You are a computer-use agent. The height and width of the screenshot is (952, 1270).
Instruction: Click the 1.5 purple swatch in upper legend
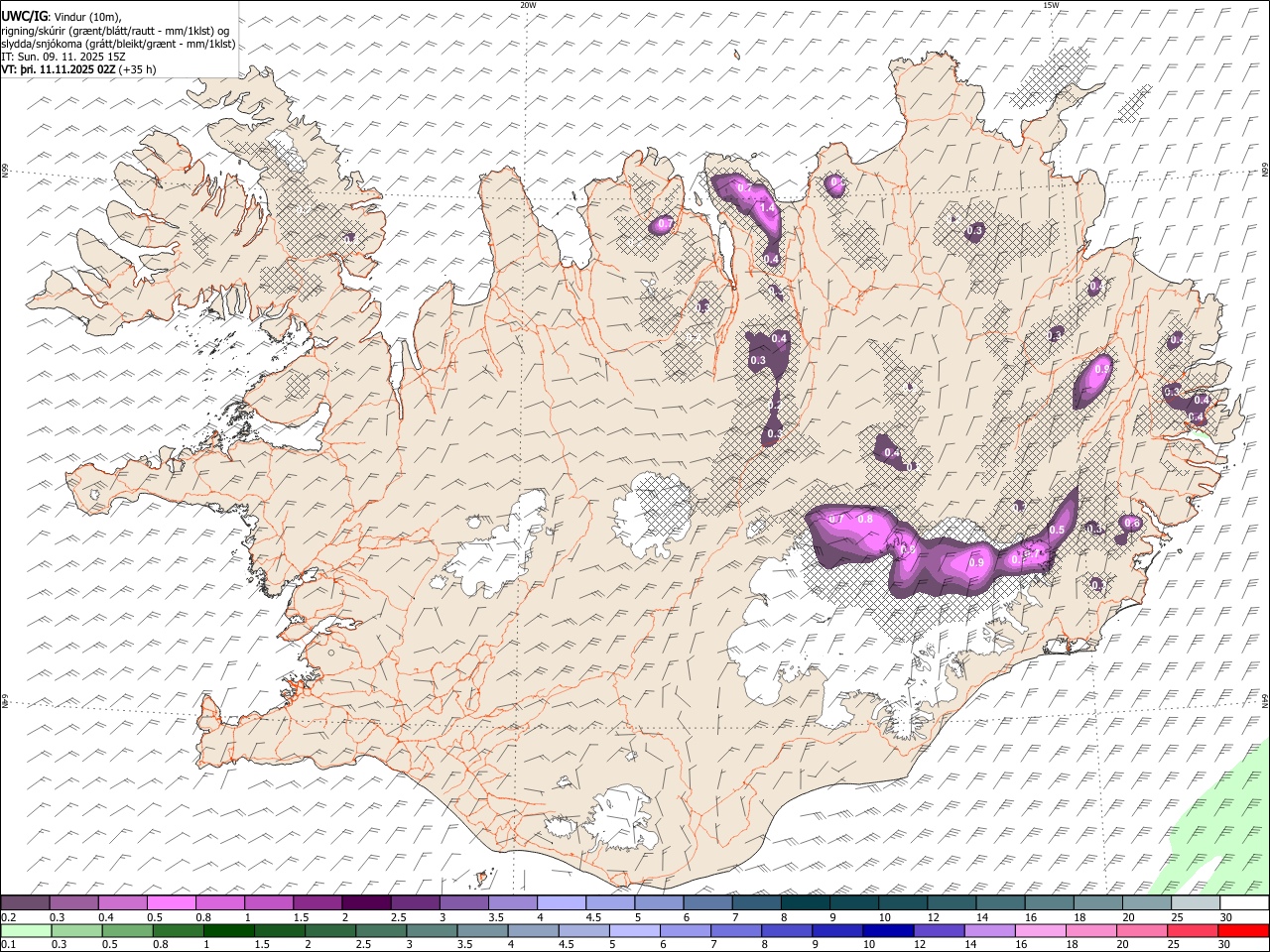pos(317,902)
